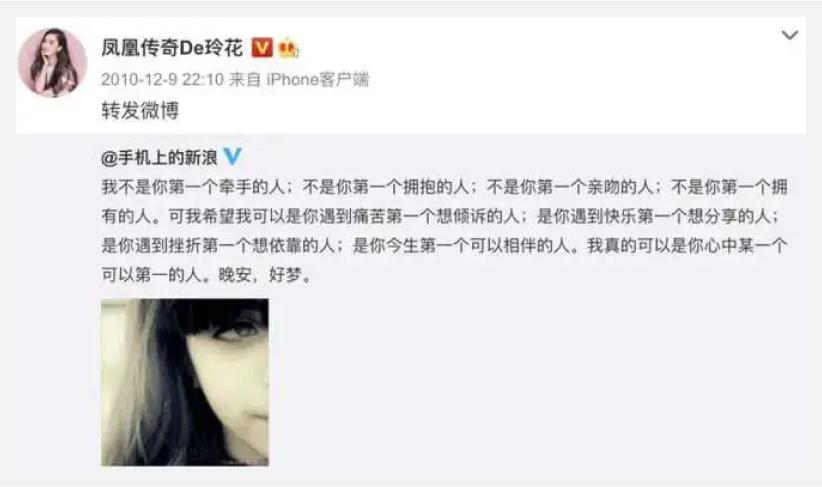Click the iPhone客户端 source link
The width and height of the screenshot is (822, 487).
click(318, 79)
